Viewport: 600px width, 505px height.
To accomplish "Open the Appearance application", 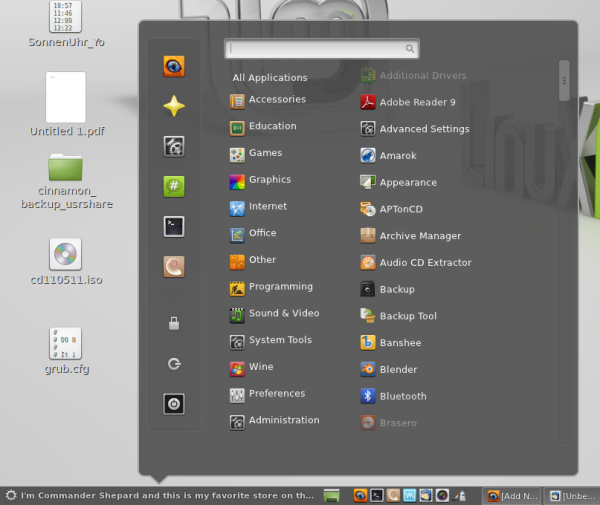I will pyautogui.click(x=399, y=182).
